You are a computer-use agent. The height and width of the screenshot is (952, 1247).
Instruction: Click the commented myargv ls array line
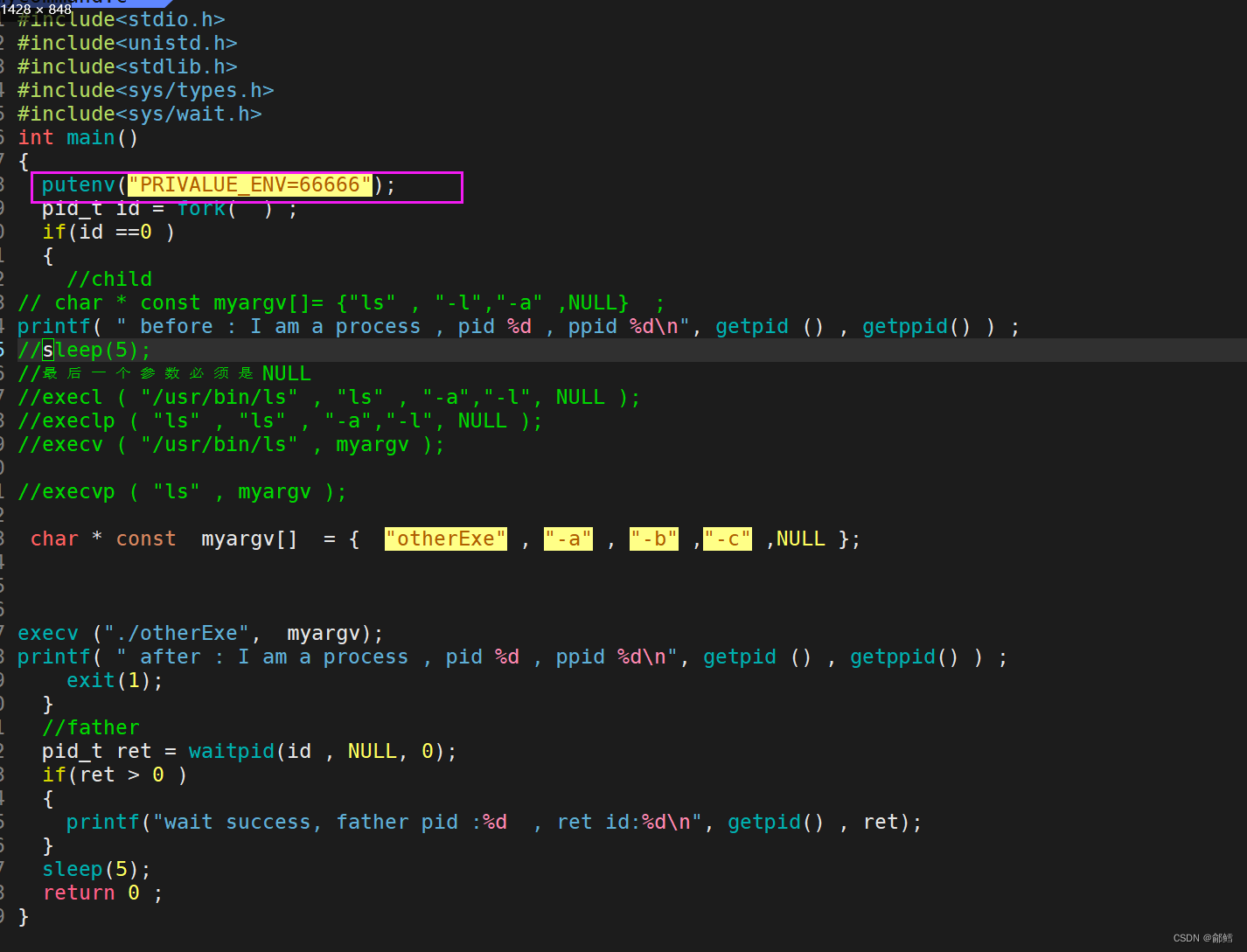pos(341,302)
